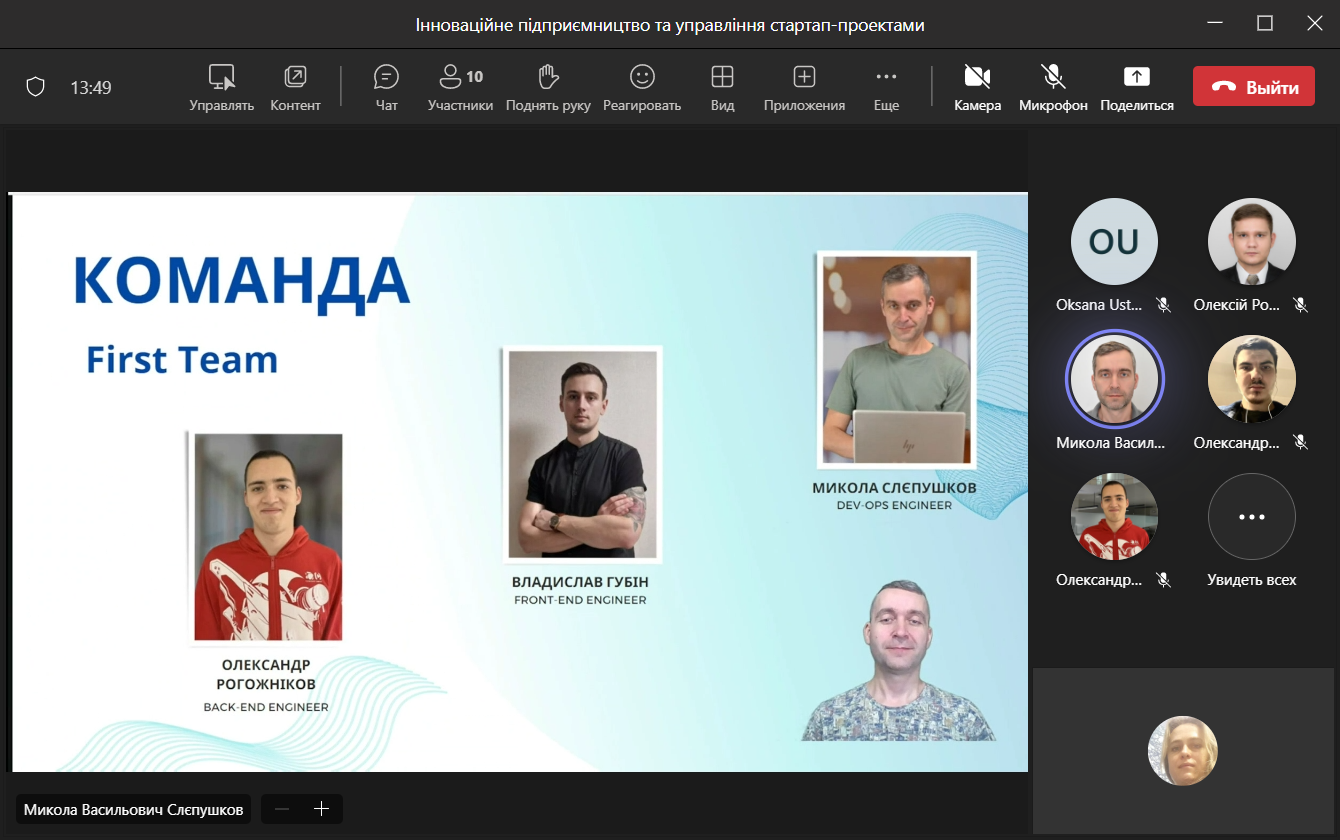Click your self-view video thumbnail
The image size is (1340, 840).
[1182, 751]
